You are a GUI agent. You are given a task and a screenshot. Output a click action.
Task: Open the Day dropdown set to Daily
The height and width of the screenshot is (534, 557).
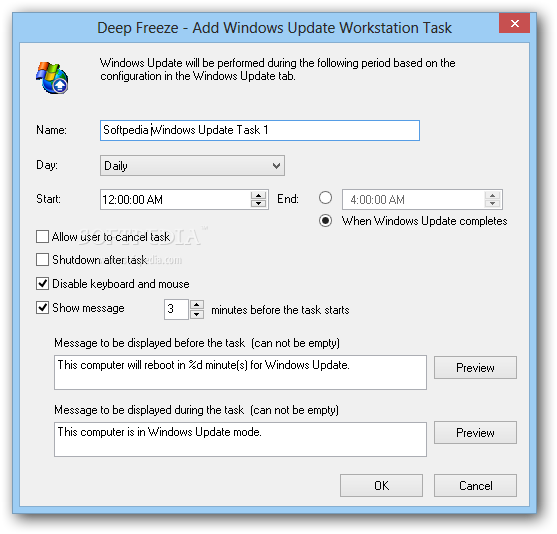coord(192,166)
